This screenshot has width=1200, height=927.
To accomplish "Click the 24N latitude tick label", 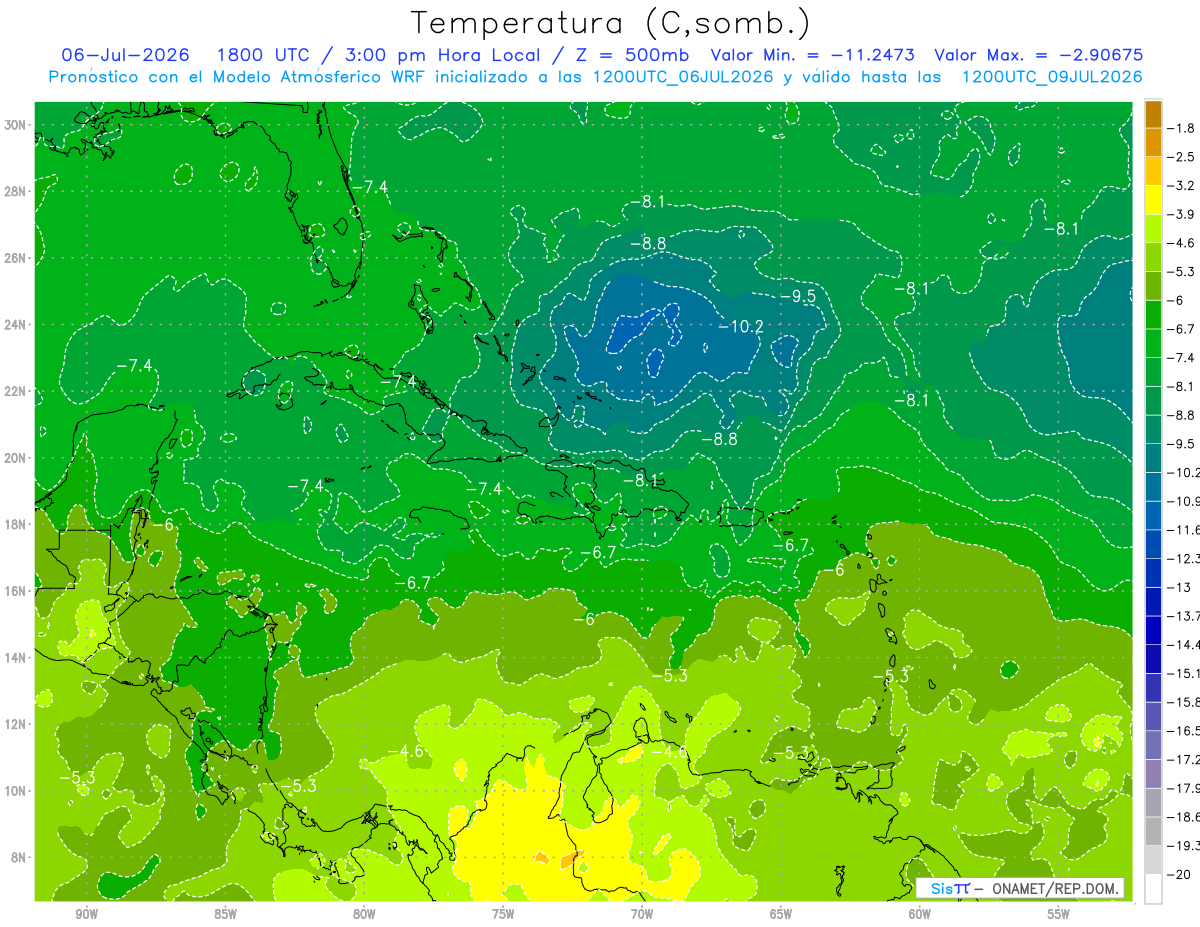I will (x=16, y=324).
